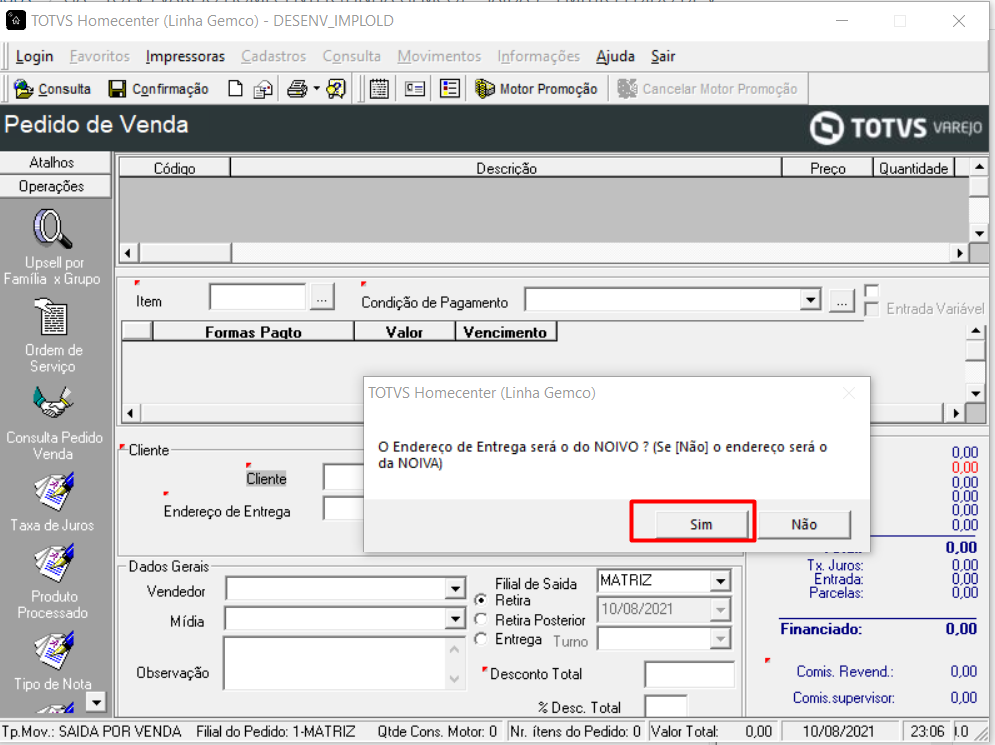This screenshot has width=995, height=745.
Task: Click into the Item input field
Action: tap(258, 297)
